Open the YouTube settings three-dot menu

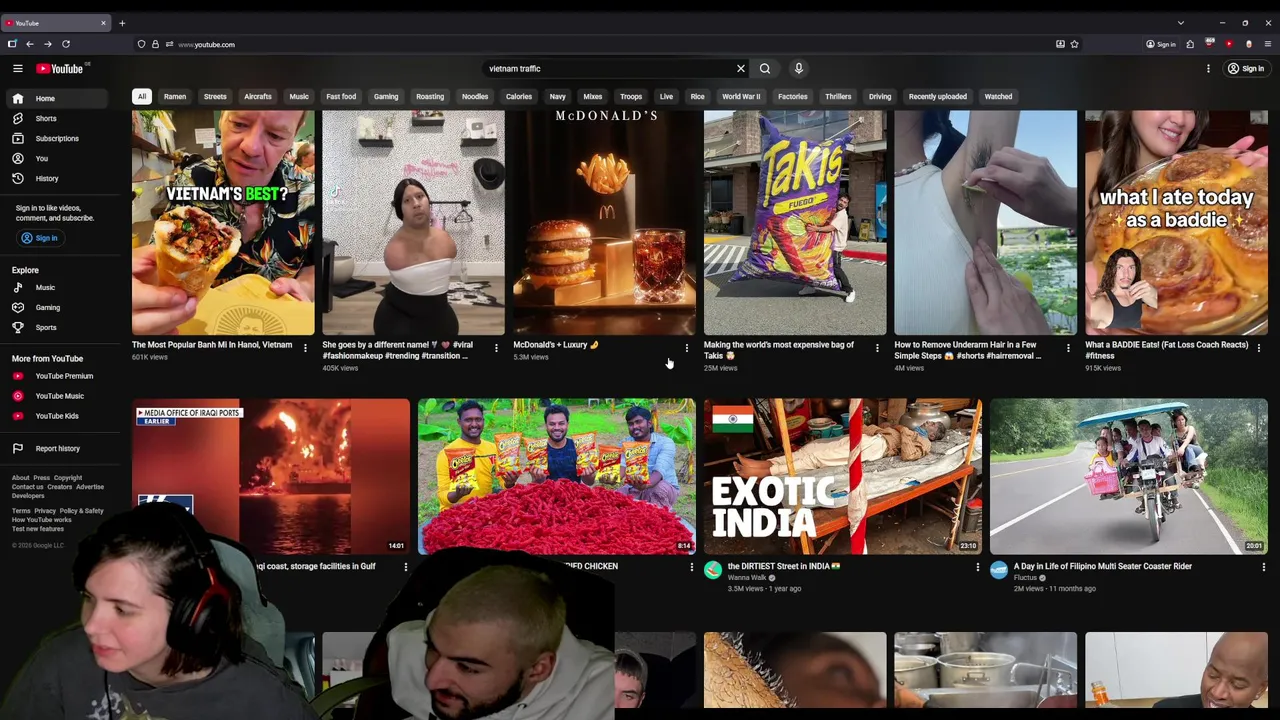pyautogui.click(x=1208, y=68)
